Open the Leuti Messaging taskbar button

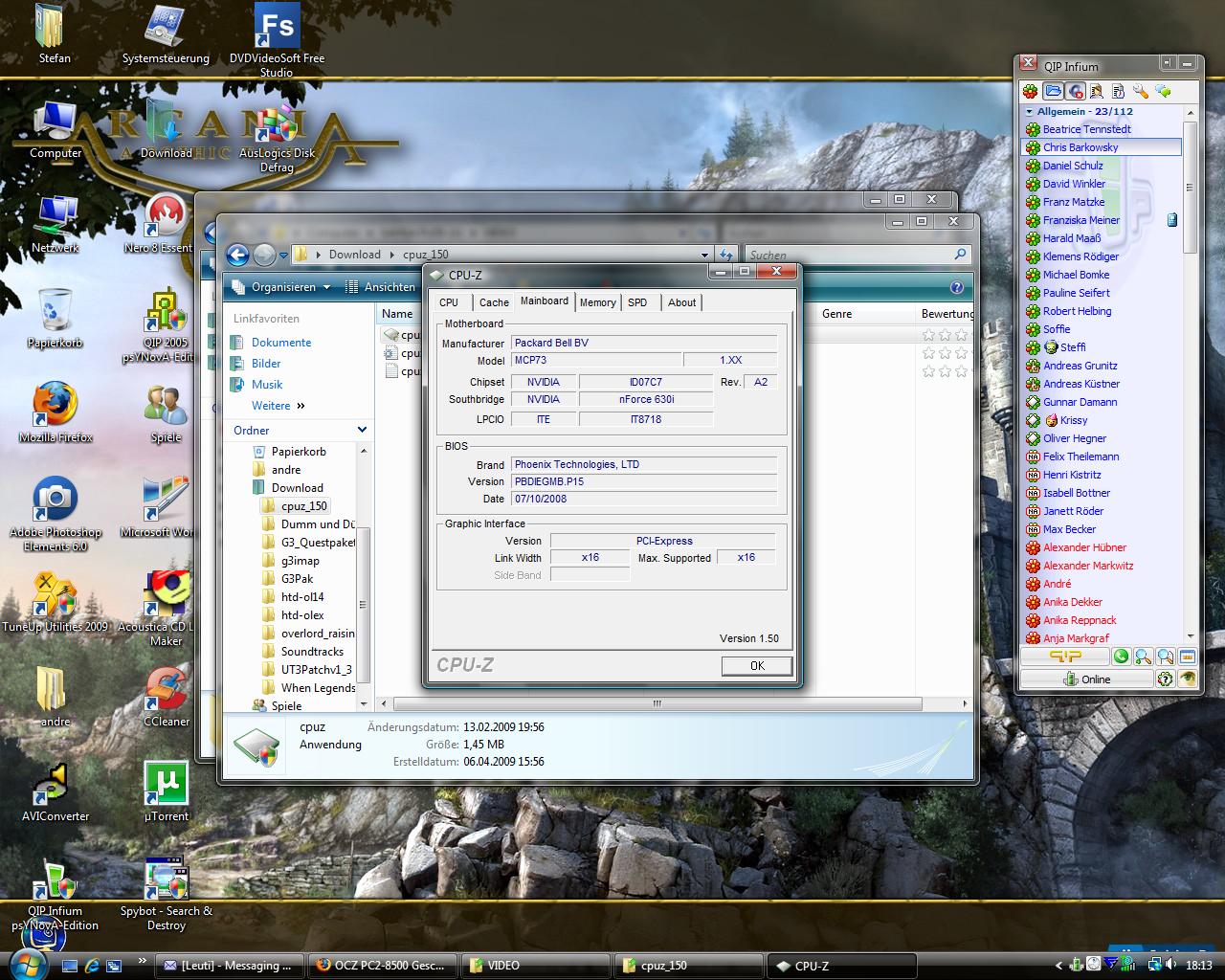tap(229, 966)
